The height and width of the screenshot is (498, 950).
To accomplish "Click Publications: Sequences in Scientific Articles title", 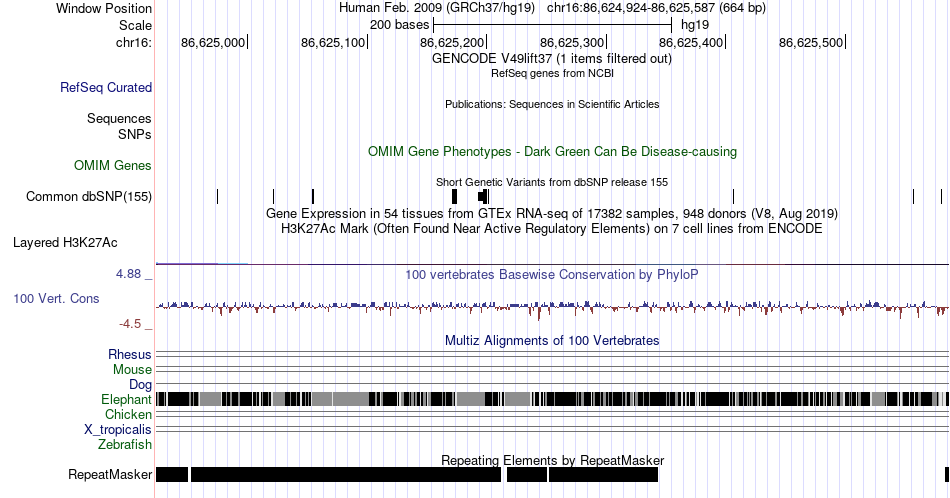I will click(552, 104).
